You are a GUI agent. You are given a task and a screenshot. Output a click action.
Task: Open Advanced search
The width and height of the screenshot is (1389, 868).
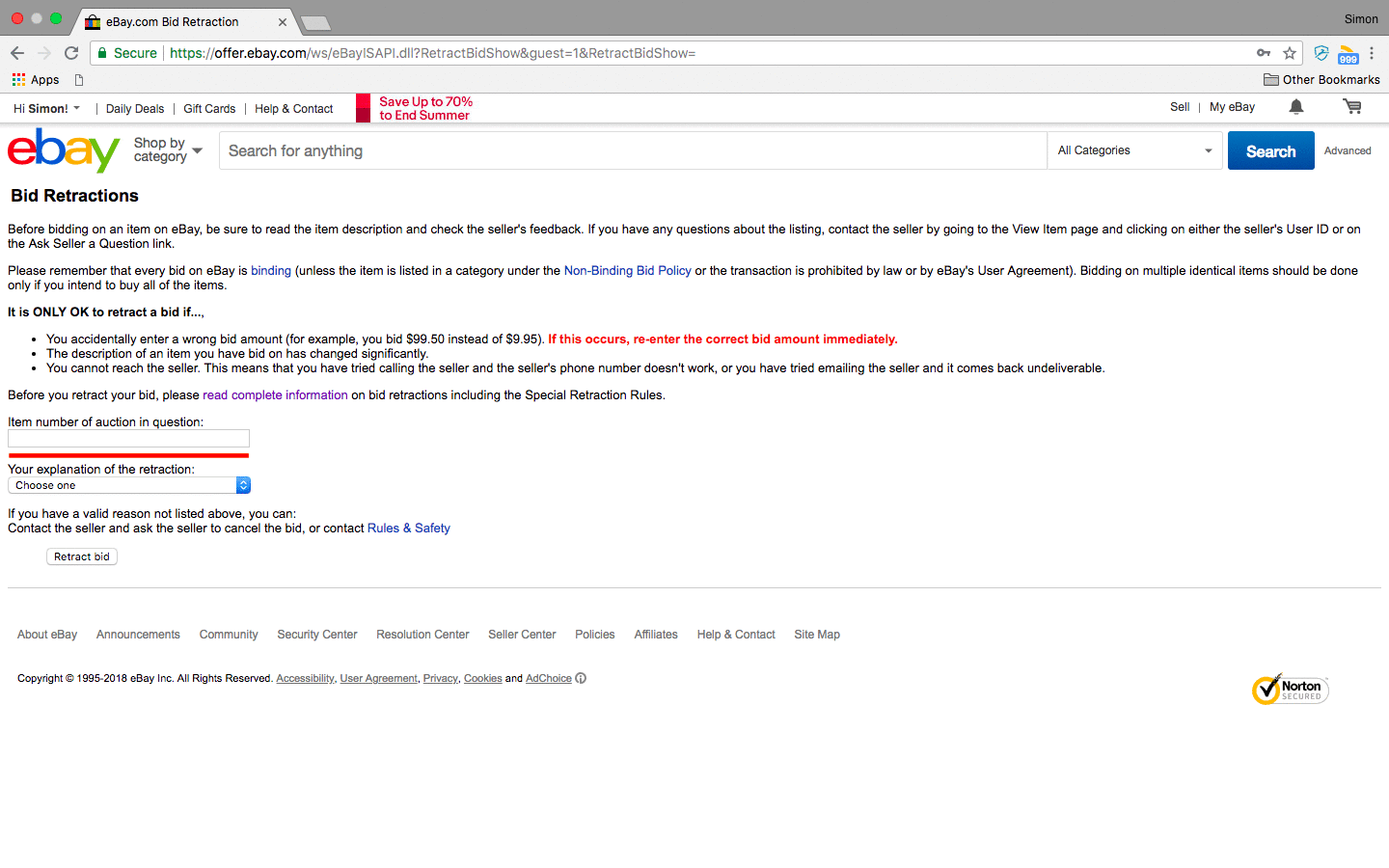coord(1348,150)
